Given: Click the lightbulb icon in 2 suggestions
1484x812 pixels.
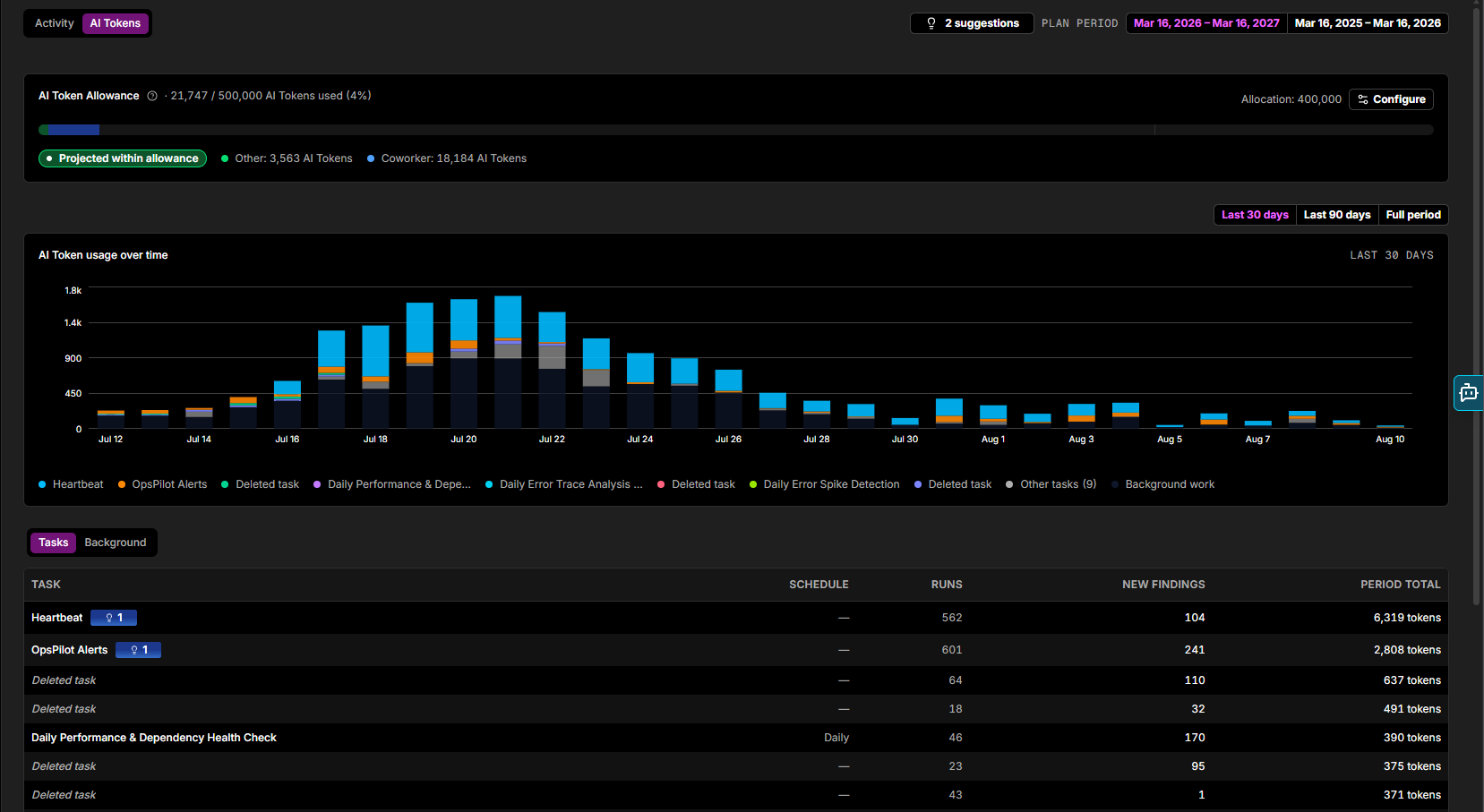Looking at the screenshot, I should [x=931, y=23].
